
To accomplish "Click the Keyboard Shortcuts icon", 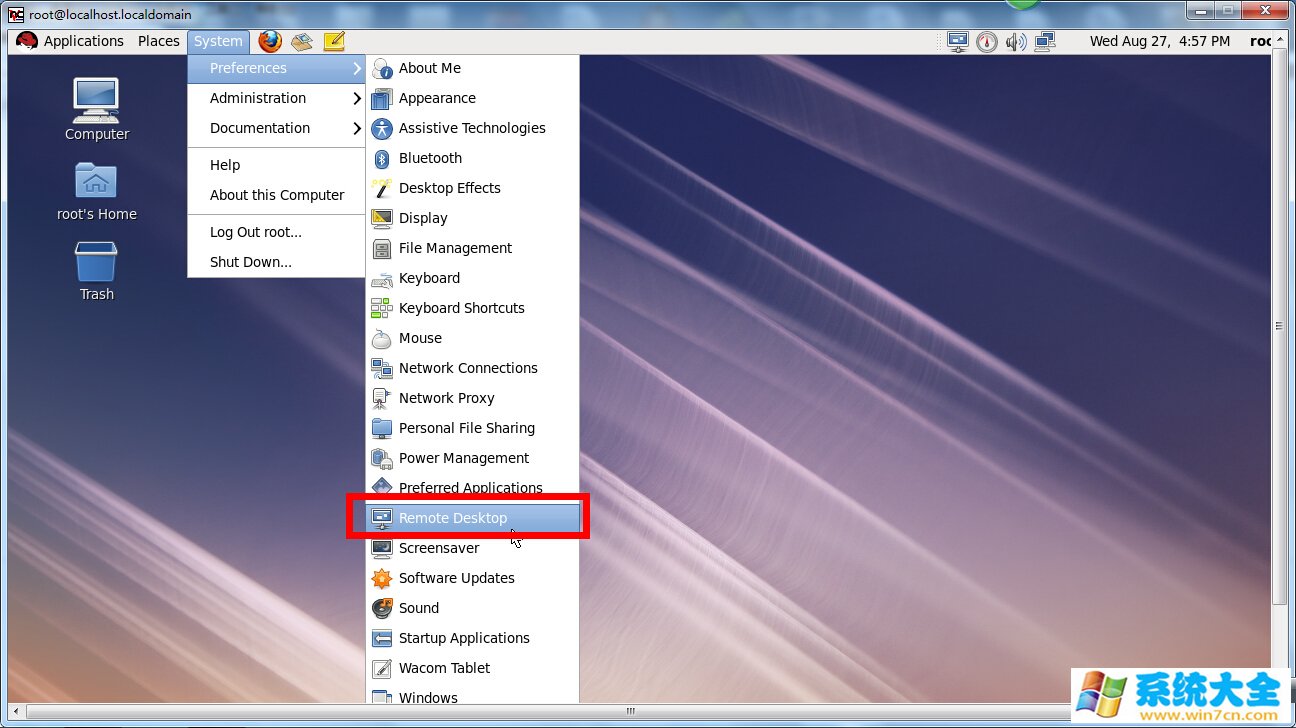I will pyautogui.click(x=382, y=308).
